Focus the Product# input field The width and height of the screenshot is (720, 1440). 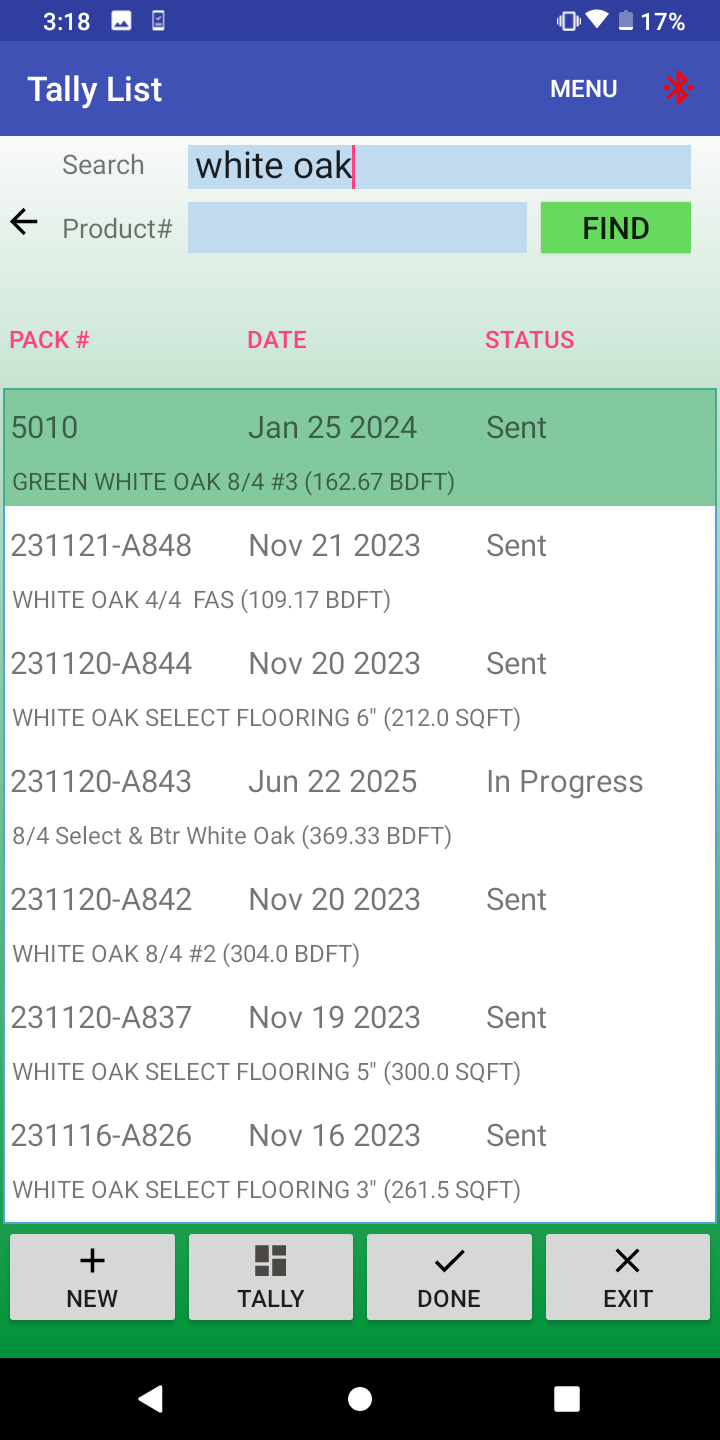point(357,228)
